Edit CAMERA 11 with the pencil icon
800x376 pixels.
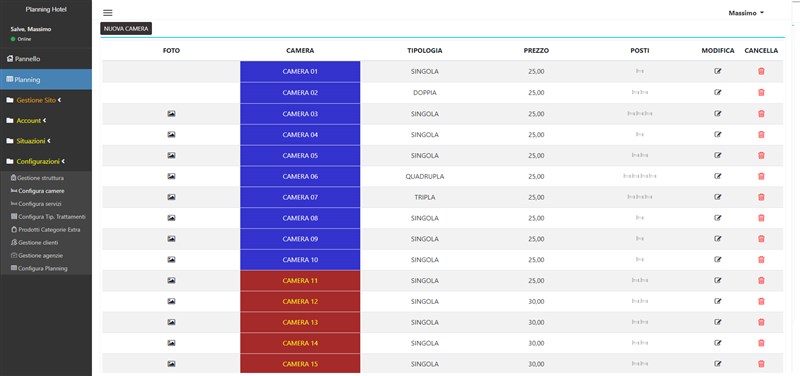pos(718,280)
